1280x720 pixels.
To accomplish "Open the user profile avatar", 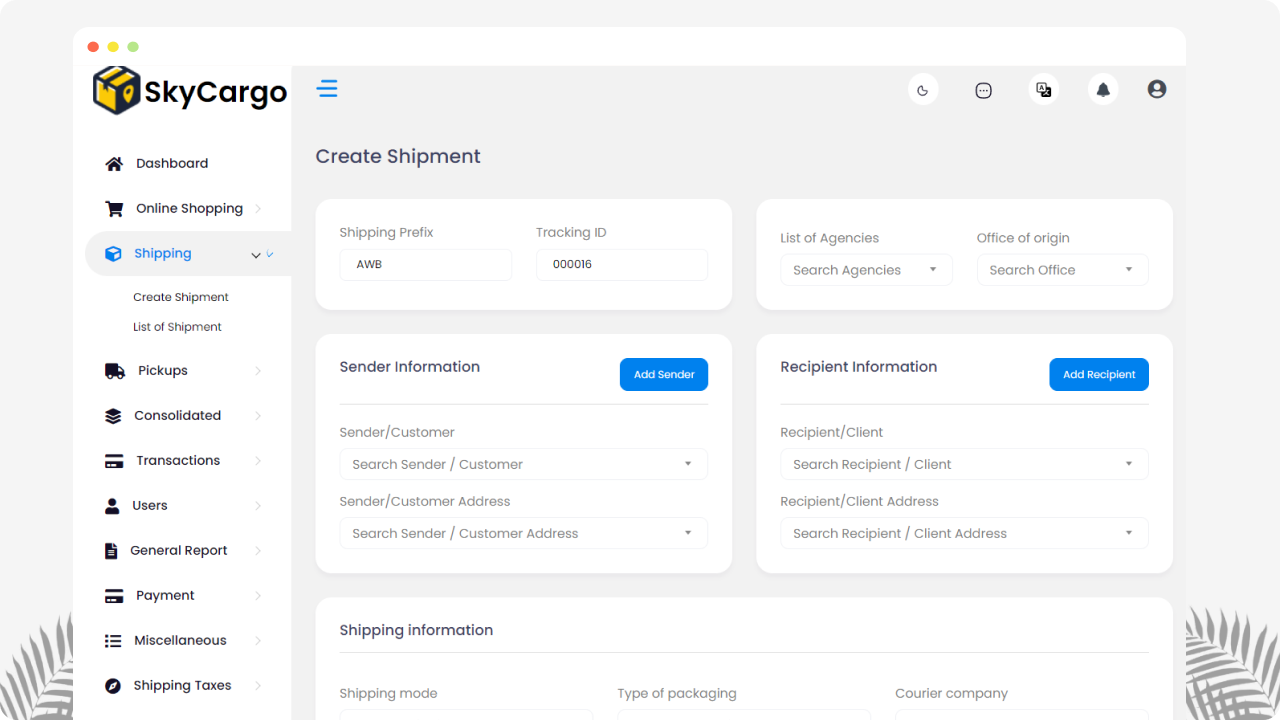I will coord(1157,90).
